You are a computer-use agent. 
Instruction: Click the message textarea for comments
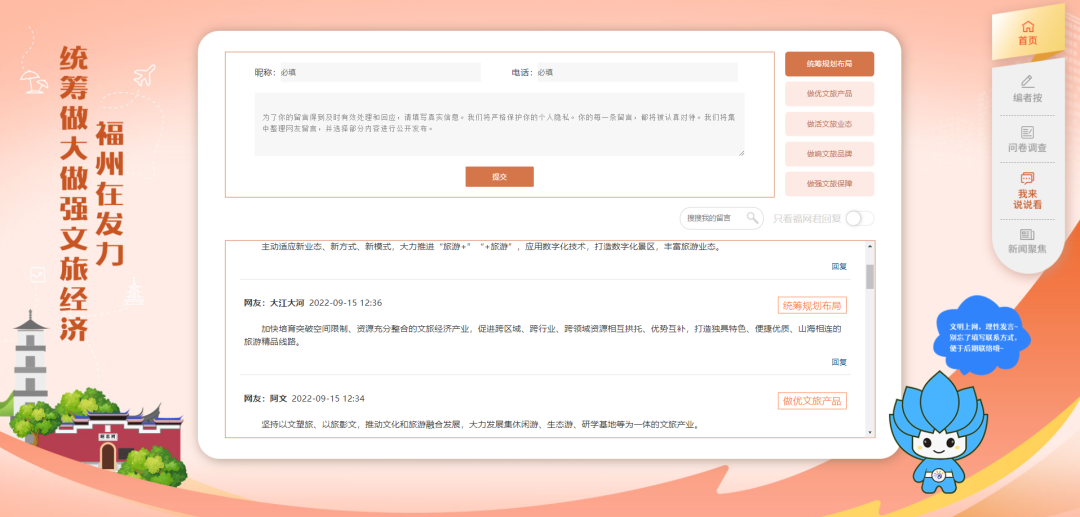[x=499, y=125]
